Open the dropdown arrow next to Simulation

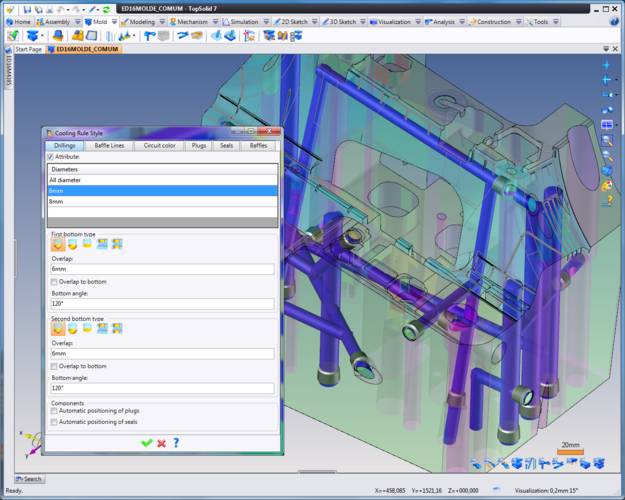tap(264, 21)
